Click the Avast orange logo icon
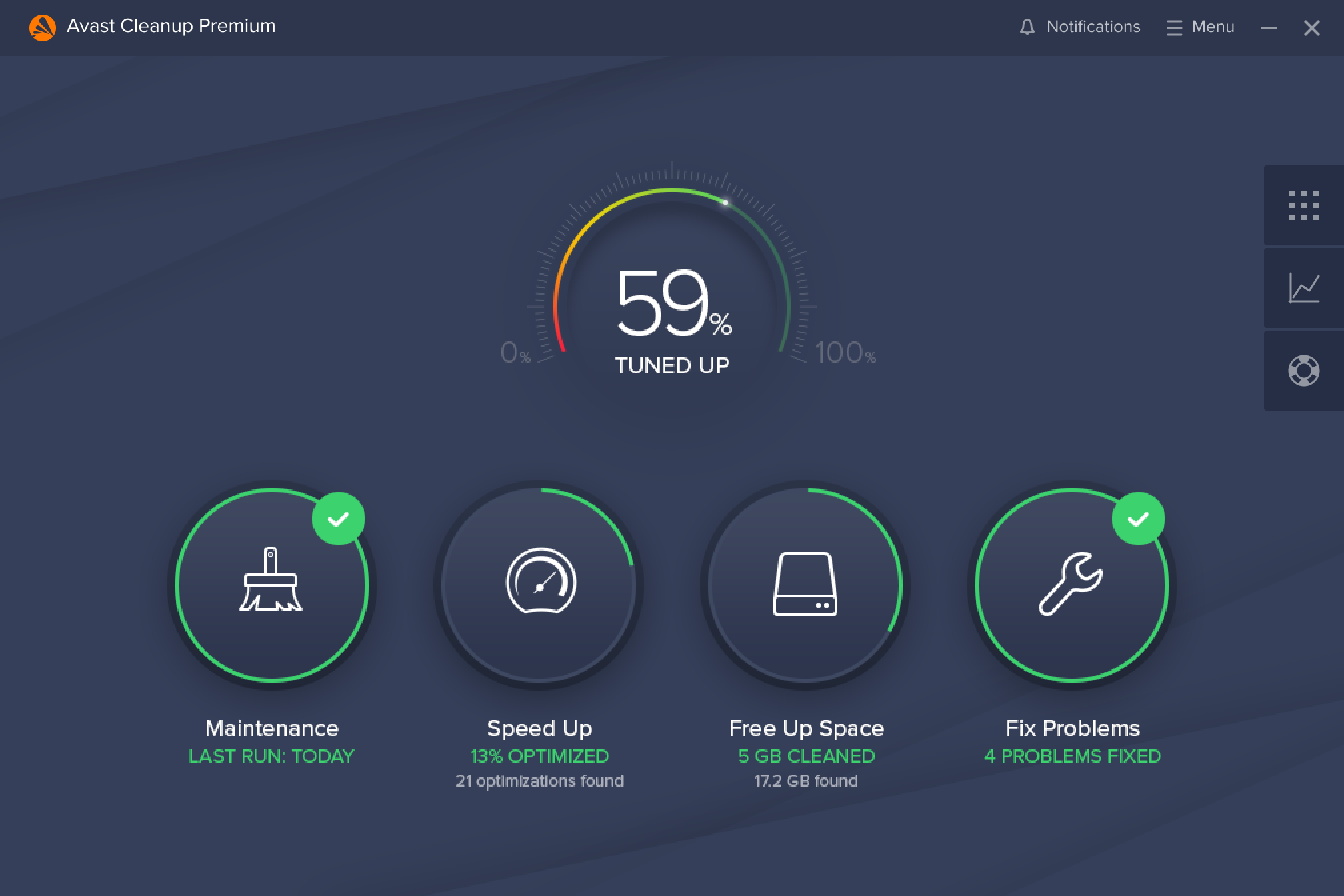The height and width of the screenshot is (896, 1344). (43, 27)
